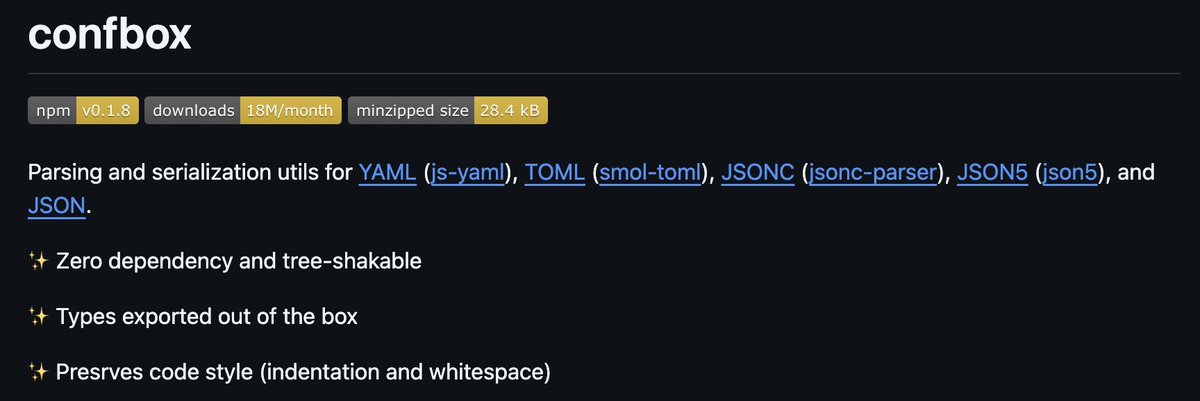Click the "Types exported out of the box" text
The image size is (1200, 401).
[x=207, y=317]
